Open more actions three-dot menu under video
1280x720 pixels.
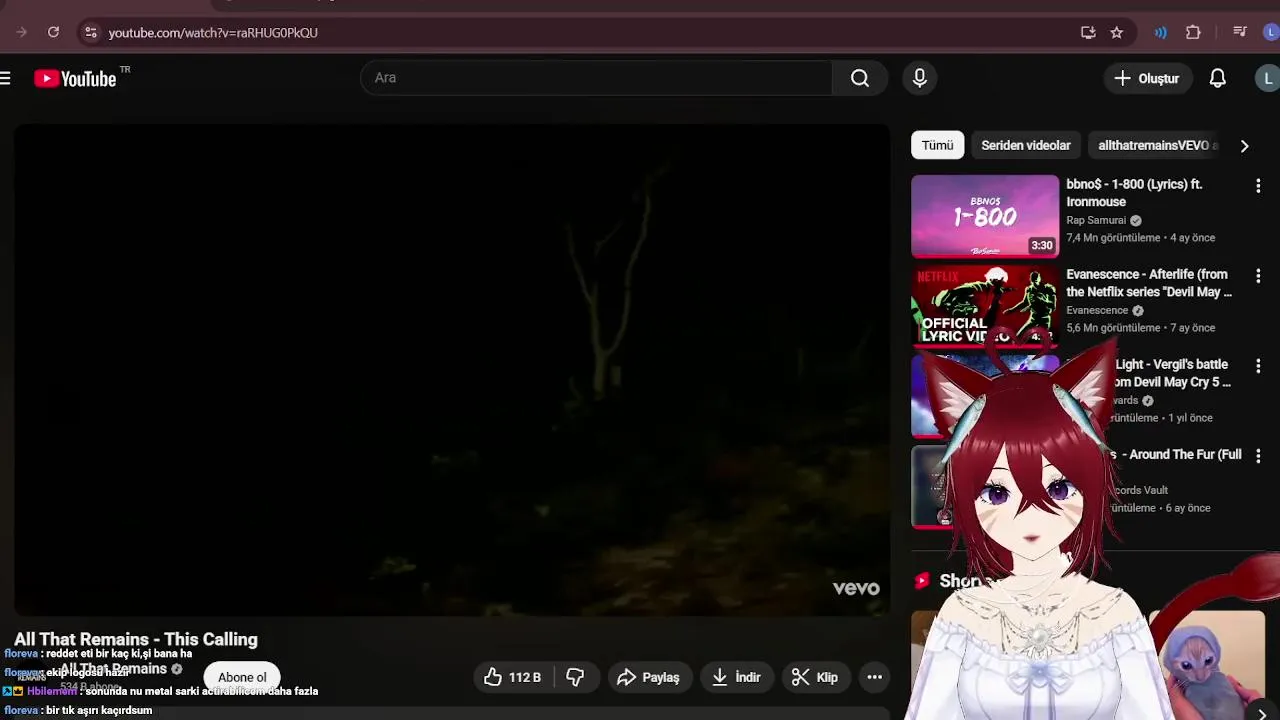874,677
